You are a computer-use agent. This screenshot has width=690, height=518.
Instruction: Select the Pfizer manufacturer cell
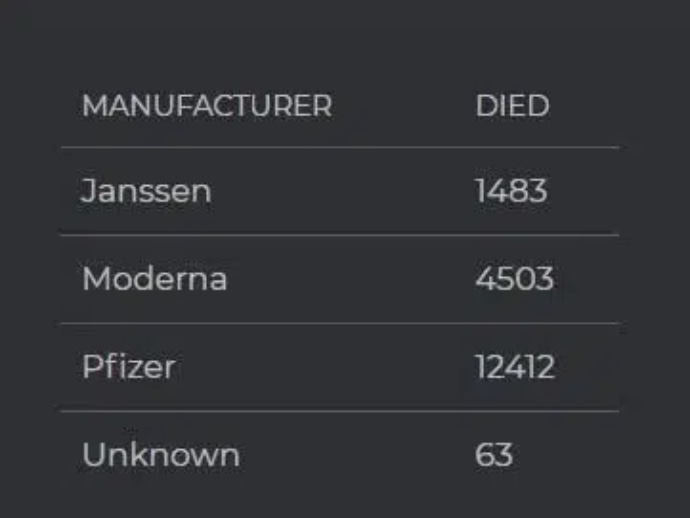[x=128, y=367]
